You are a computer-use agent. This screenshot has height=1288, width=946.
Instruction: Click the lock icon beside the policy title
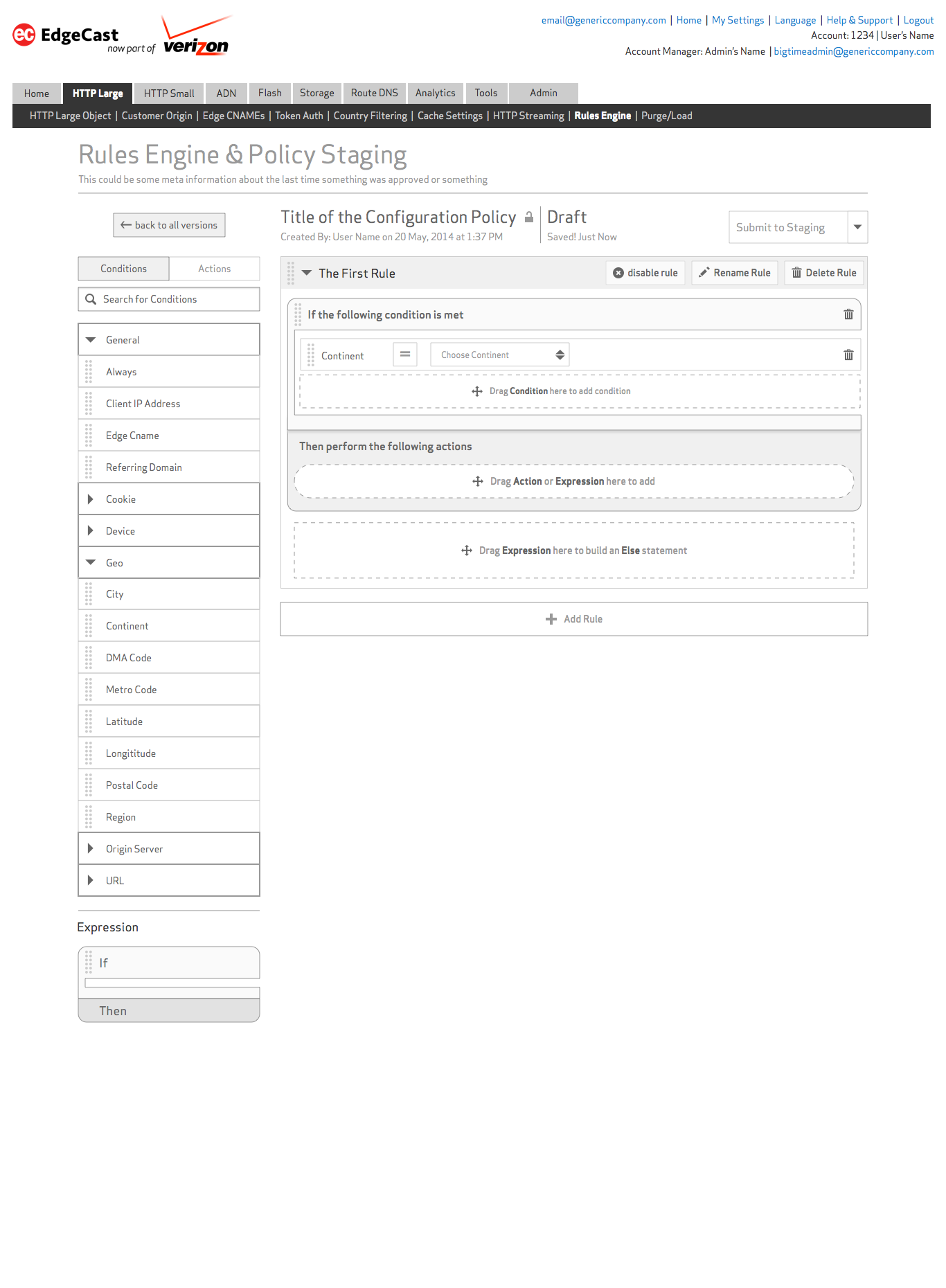click(529, 217)
